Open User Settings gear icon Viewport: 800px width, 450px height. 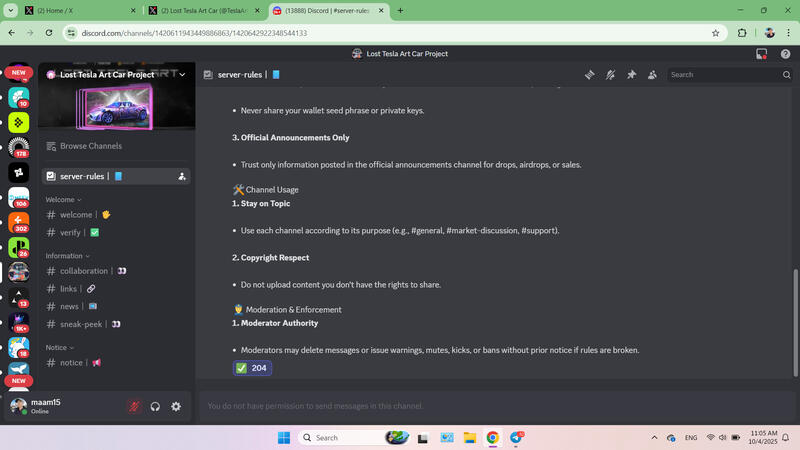click(176, 406)
